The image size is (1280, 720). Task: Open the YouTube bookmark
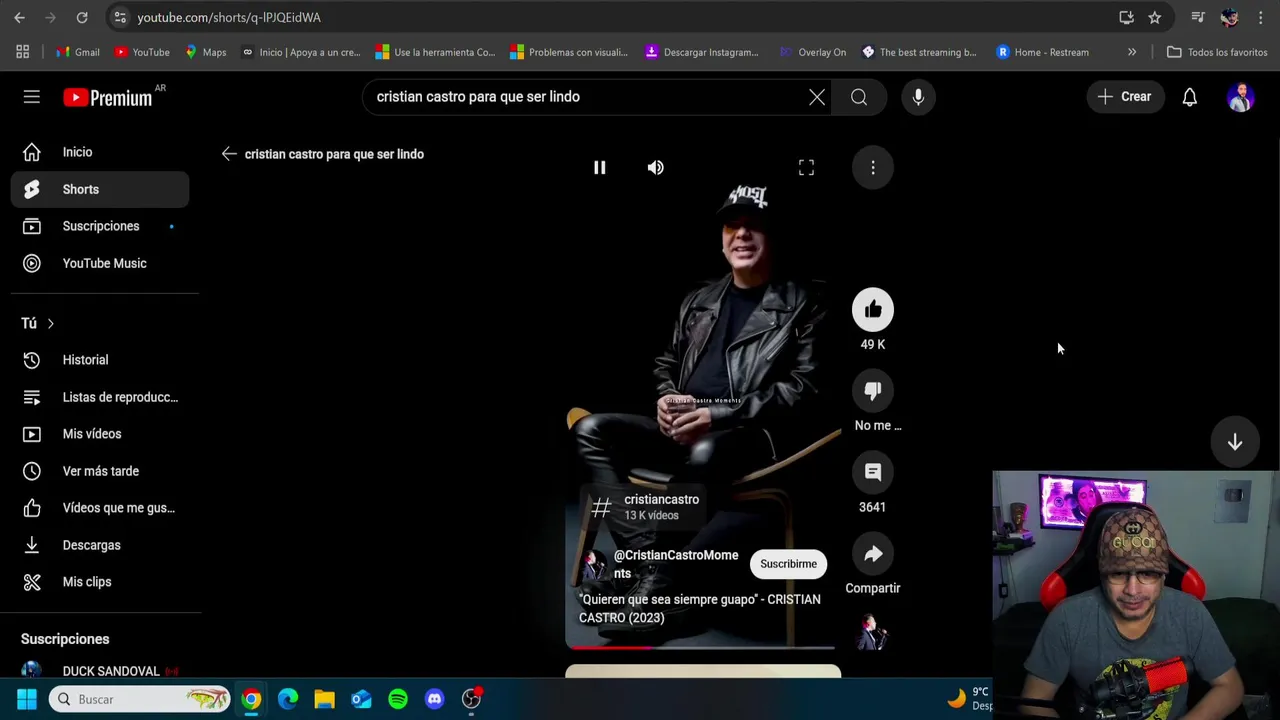pyautogui.click(x=142, y=52)
